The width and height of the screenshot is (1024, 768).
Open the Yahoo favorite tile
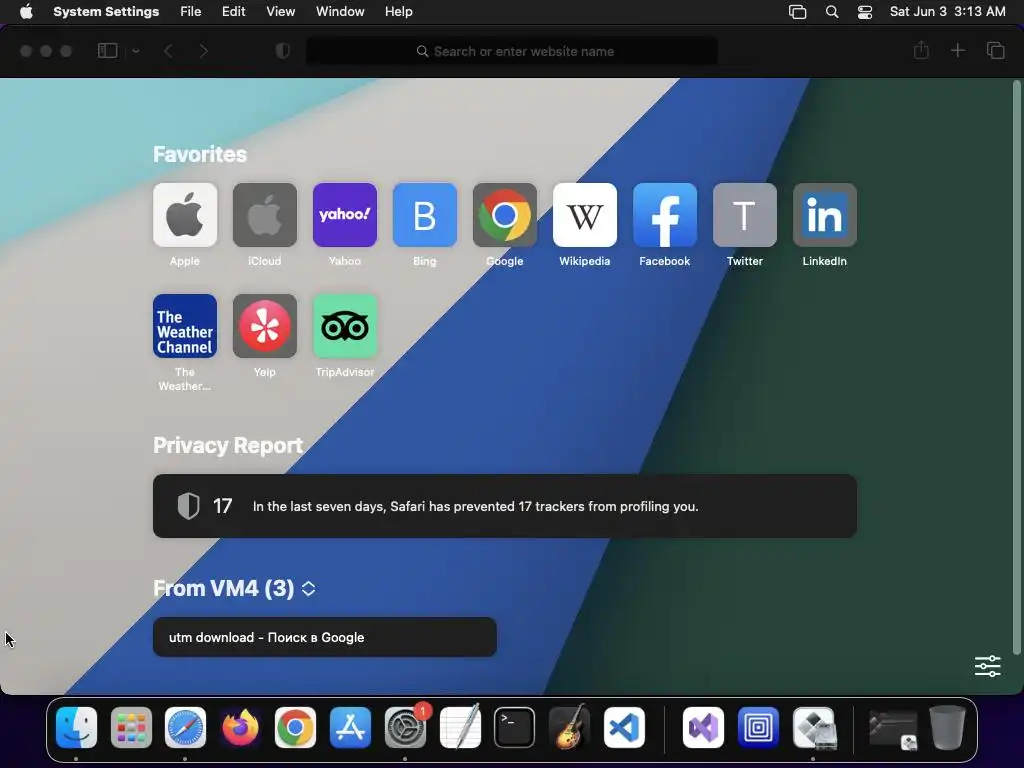click(345, 215)
